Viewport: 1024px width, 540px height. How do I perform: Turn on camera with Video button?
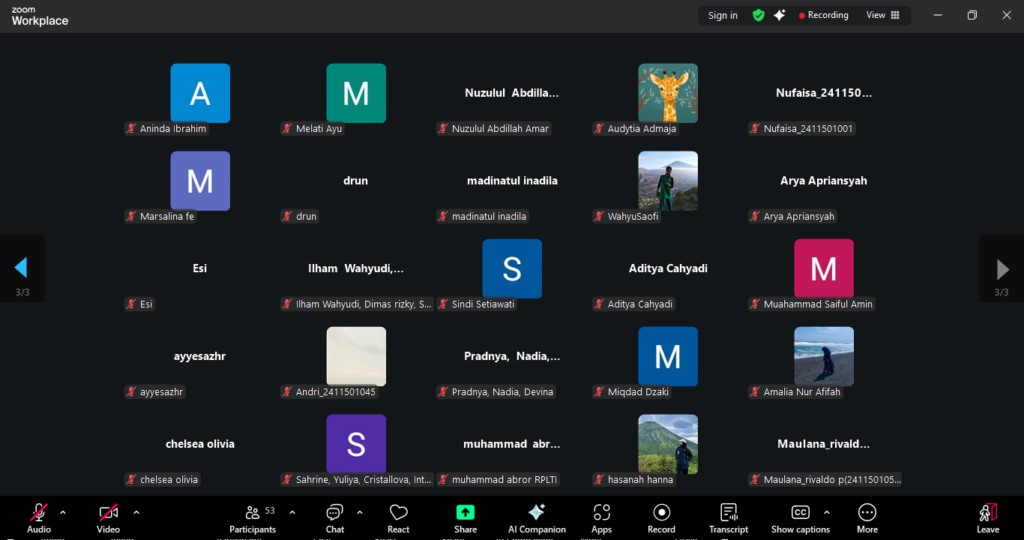(108, 517)
